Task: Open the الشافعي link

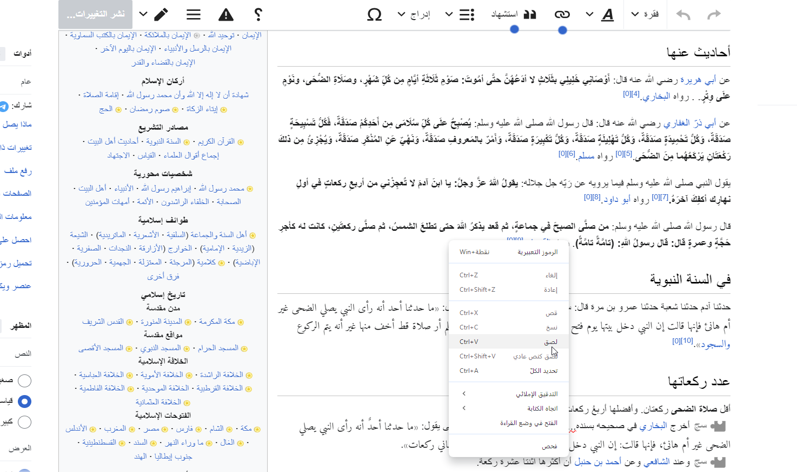Action: click(657, 462)
